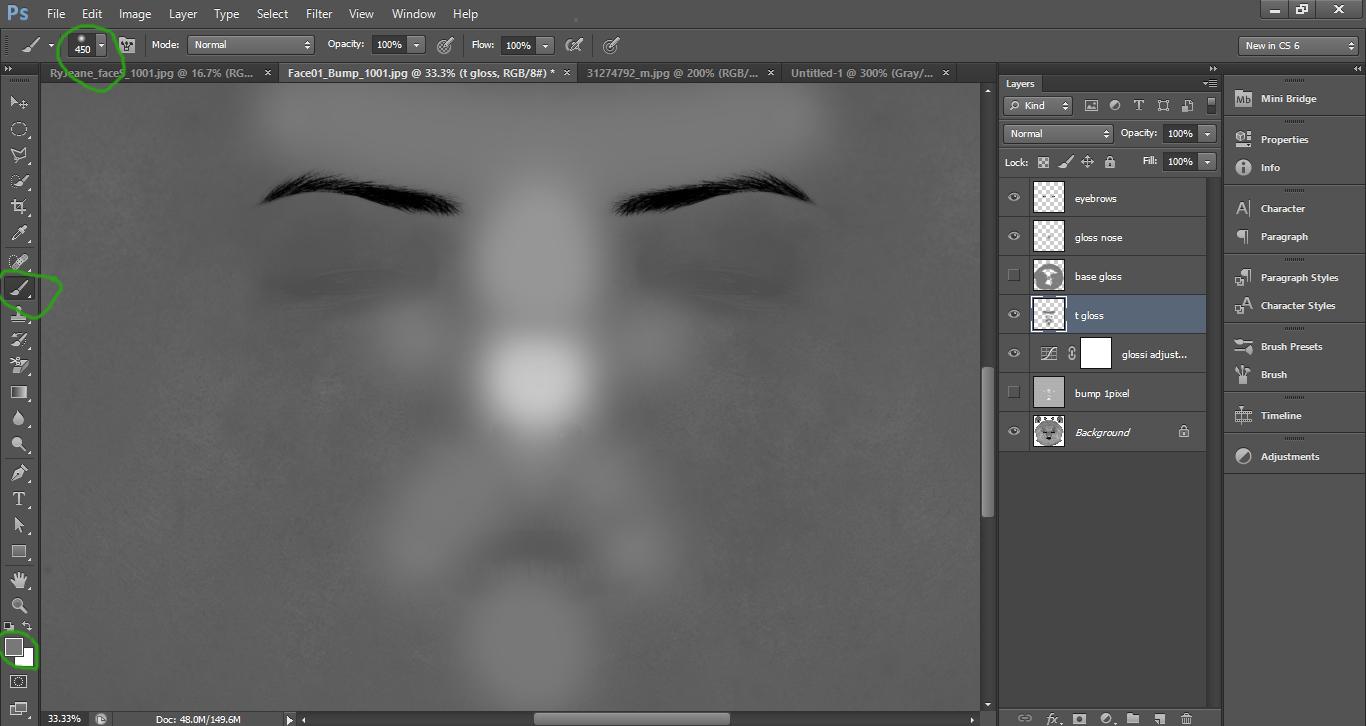Select the History Brush tool
The width and height of the screenshot is (1366, 726).
(x=18, y=340)
